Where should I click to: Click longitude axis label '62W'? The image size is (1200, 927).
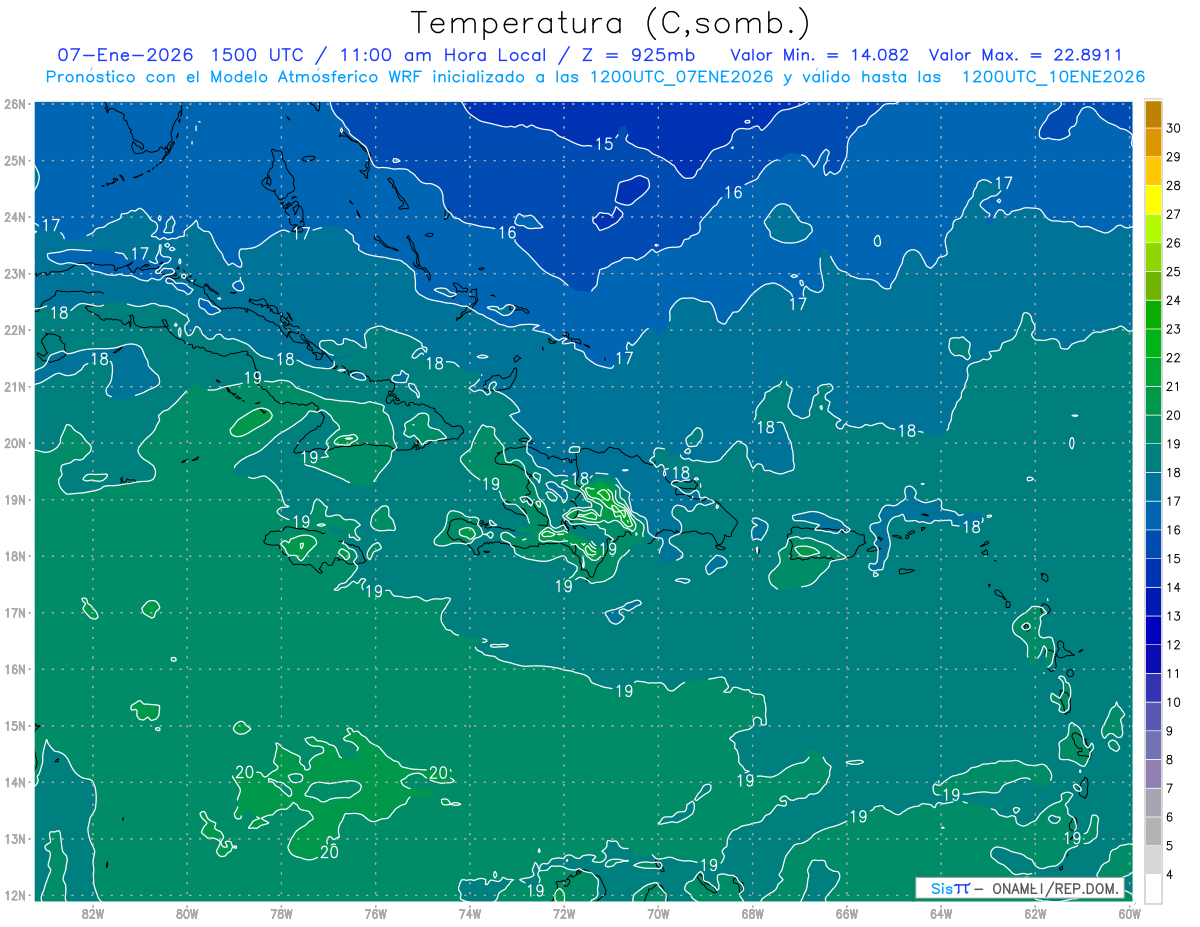point(1035,913)
